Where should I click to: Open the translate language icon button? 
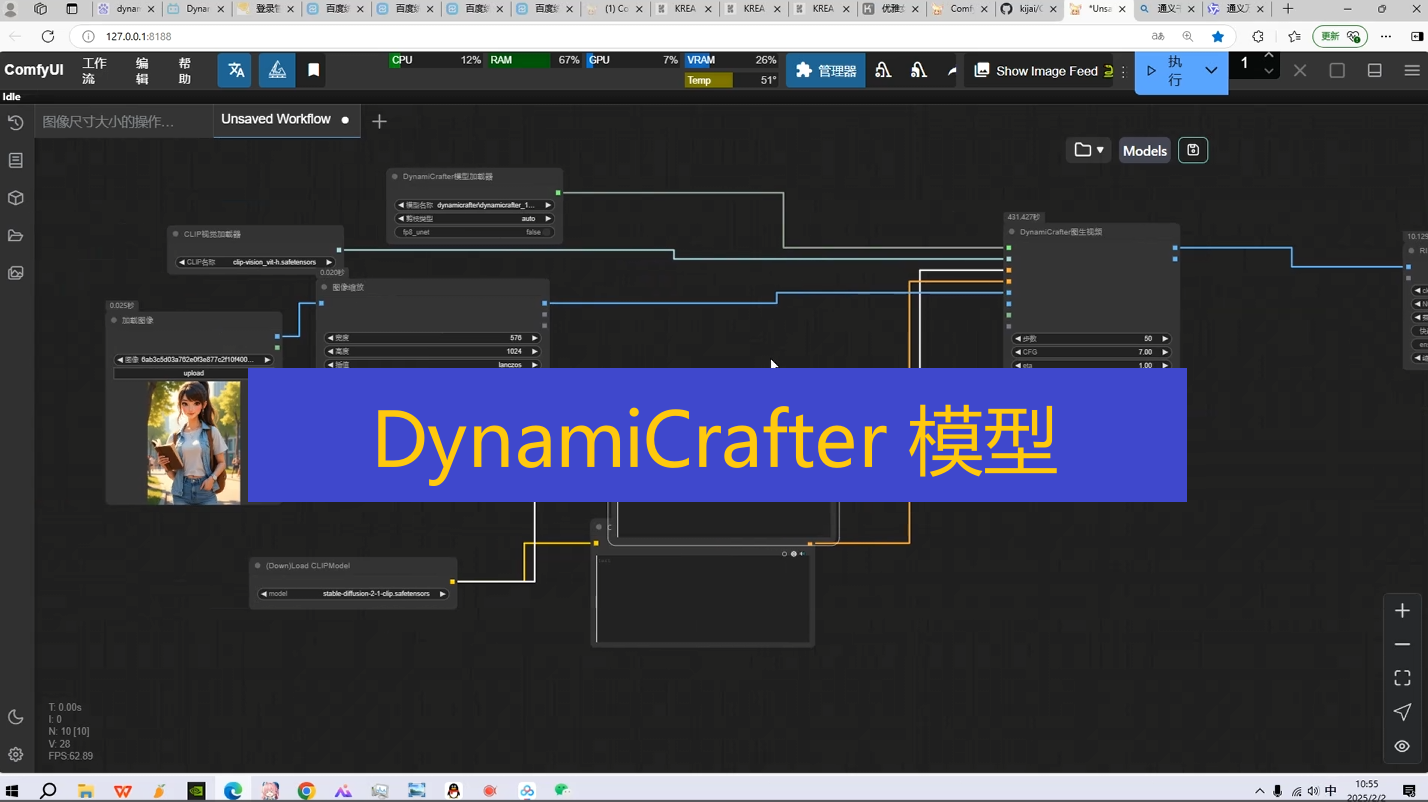236,71
